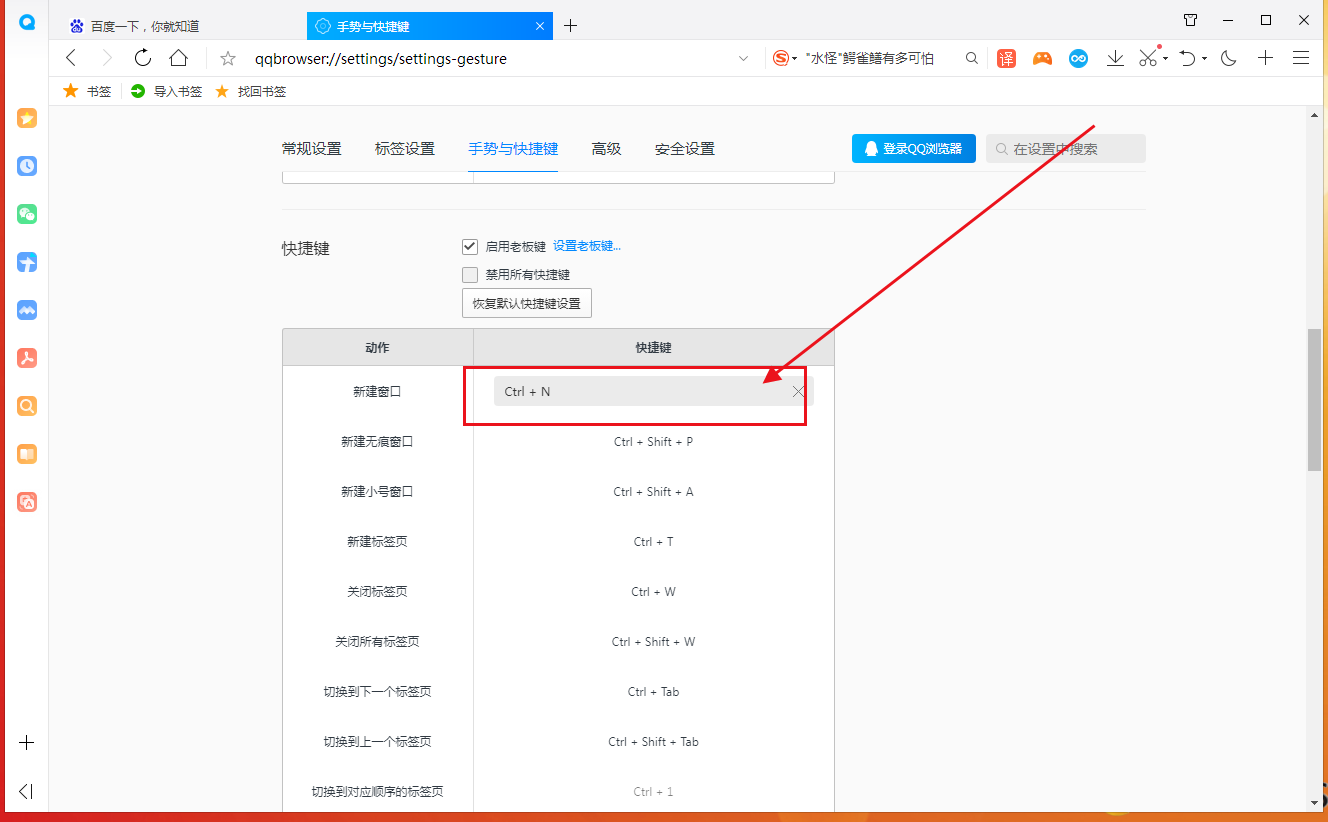Viewport: 1328px width, 822px height.
Task: Expand the address bar dropdown arrow
Action: point(743,59)
